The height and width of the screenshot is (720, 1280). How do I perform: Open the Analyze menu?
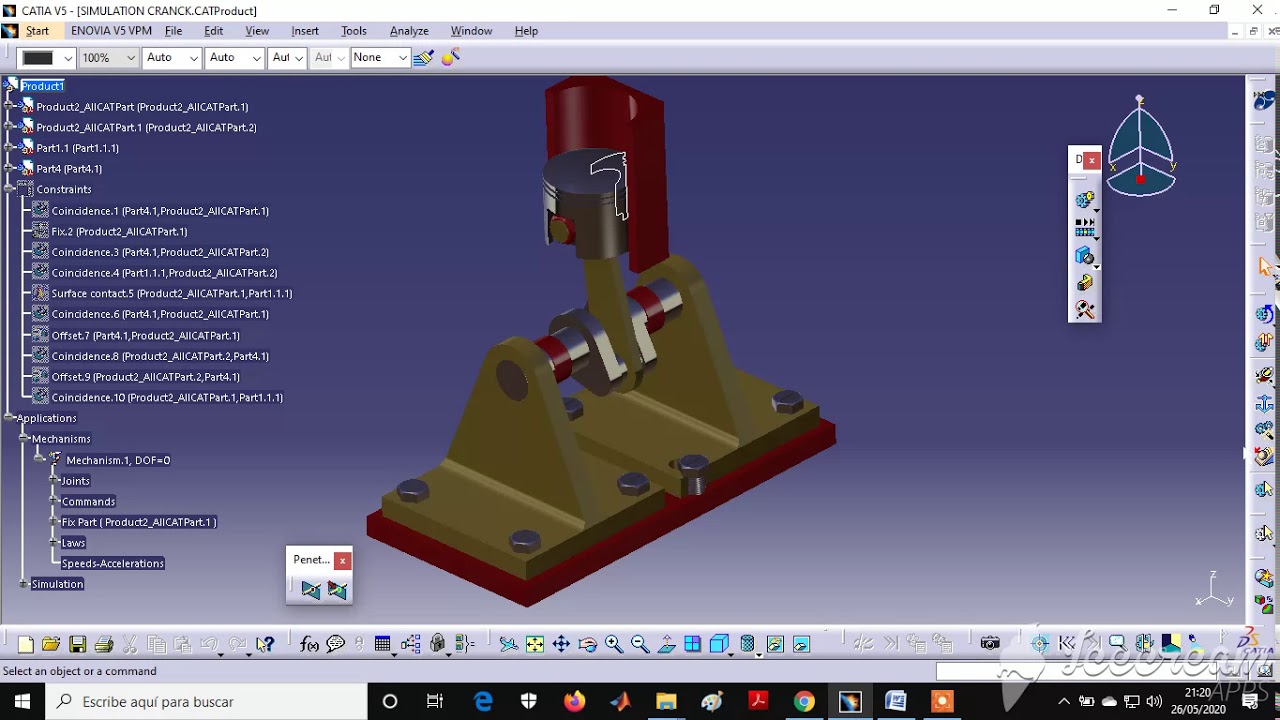pyautogui.click(x=409, y=31)
